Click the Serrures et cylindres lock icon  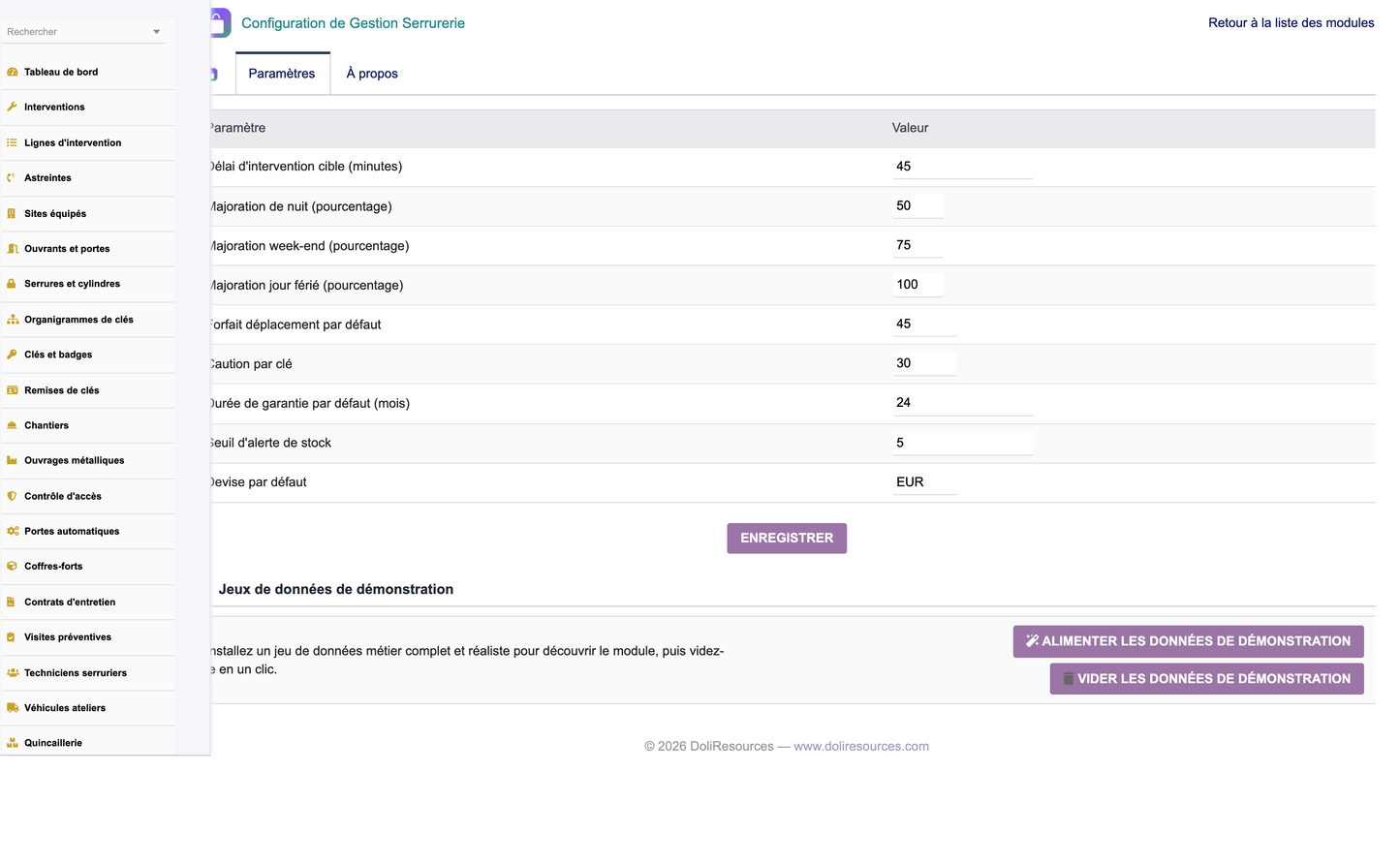click(x=13, y=284)
